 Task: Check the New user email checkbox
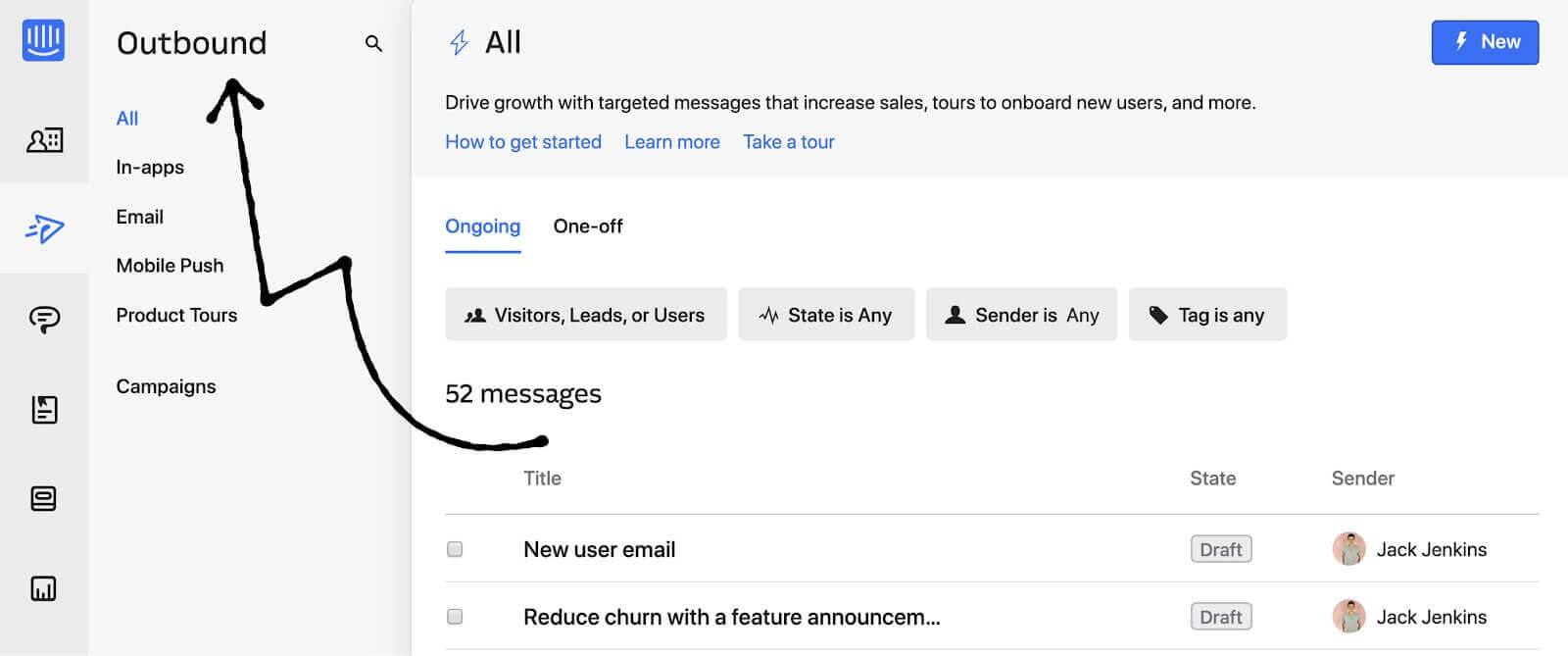(x=455, y=549)
